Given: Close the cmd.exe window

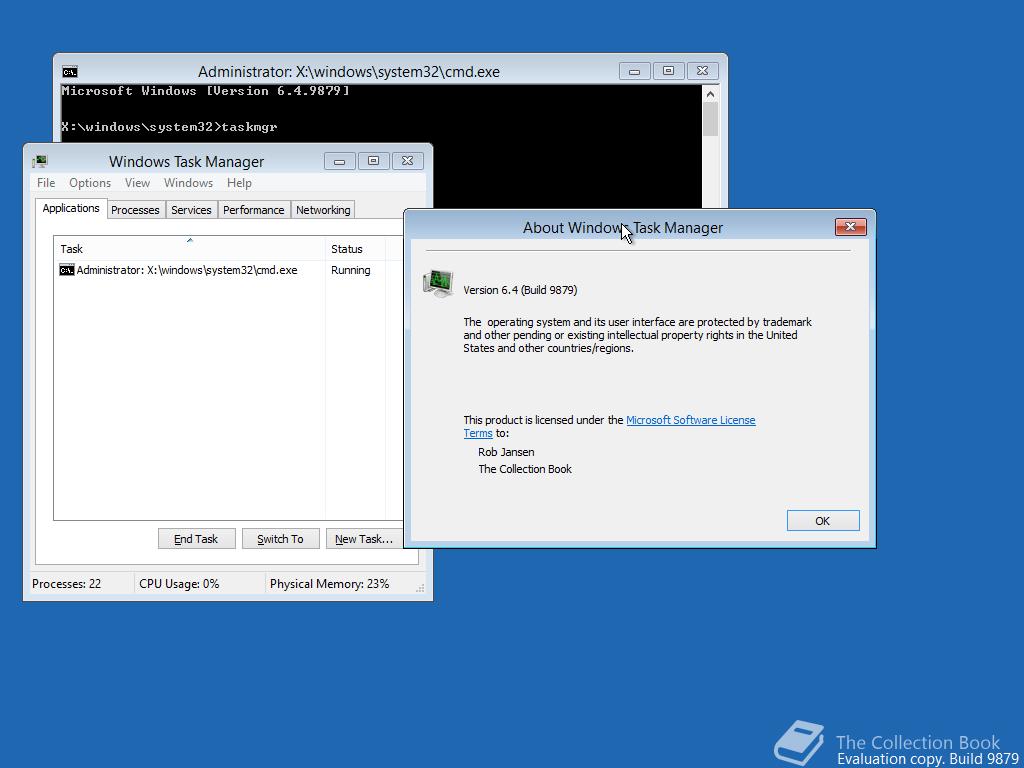Looking at the screenshot, I should pyautogui.click(x=703, y=71).
